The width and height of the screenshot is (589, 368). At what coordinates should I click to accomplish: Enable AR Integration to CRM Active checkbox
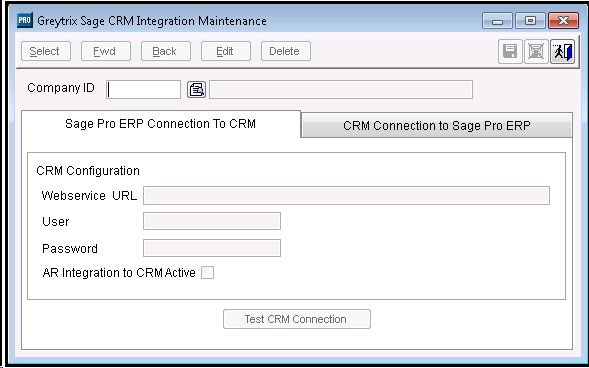point(207,273)
